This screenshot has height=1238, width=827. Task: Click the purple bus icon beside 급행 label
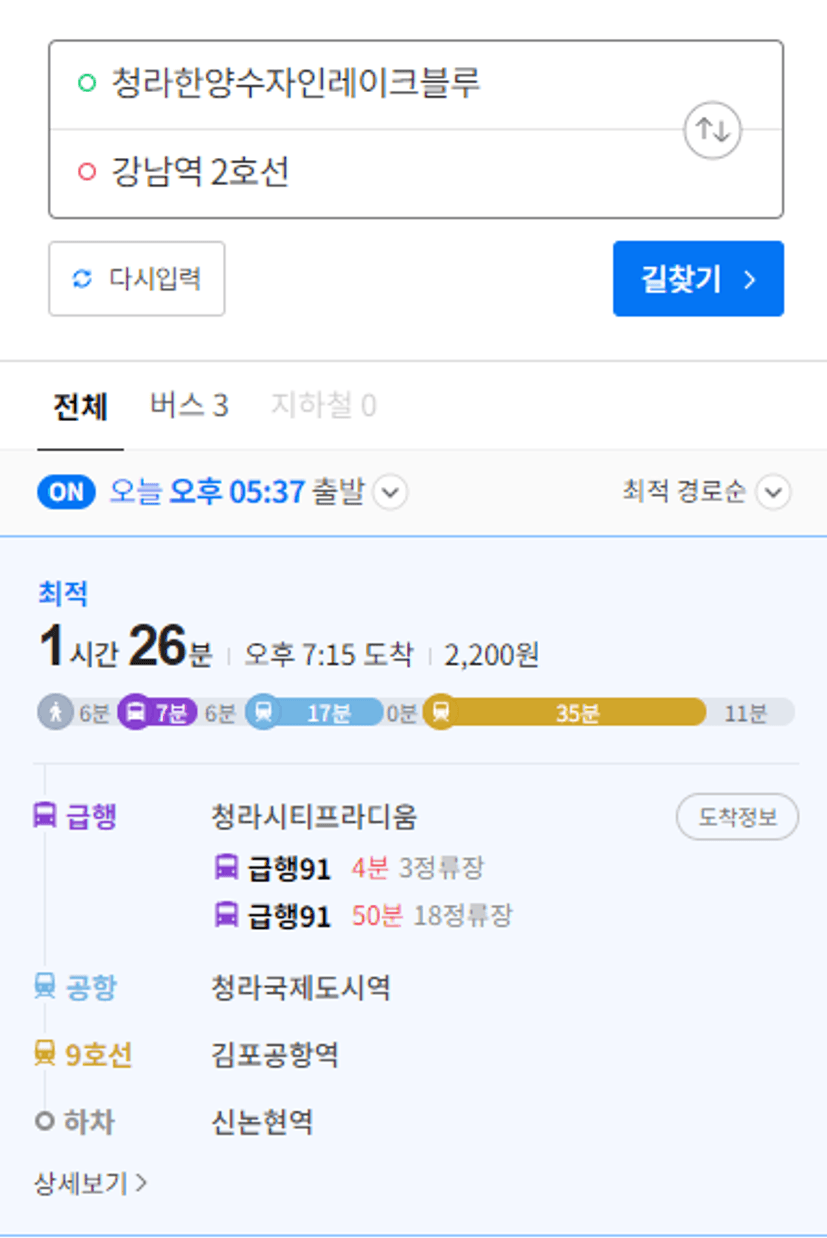45,816
